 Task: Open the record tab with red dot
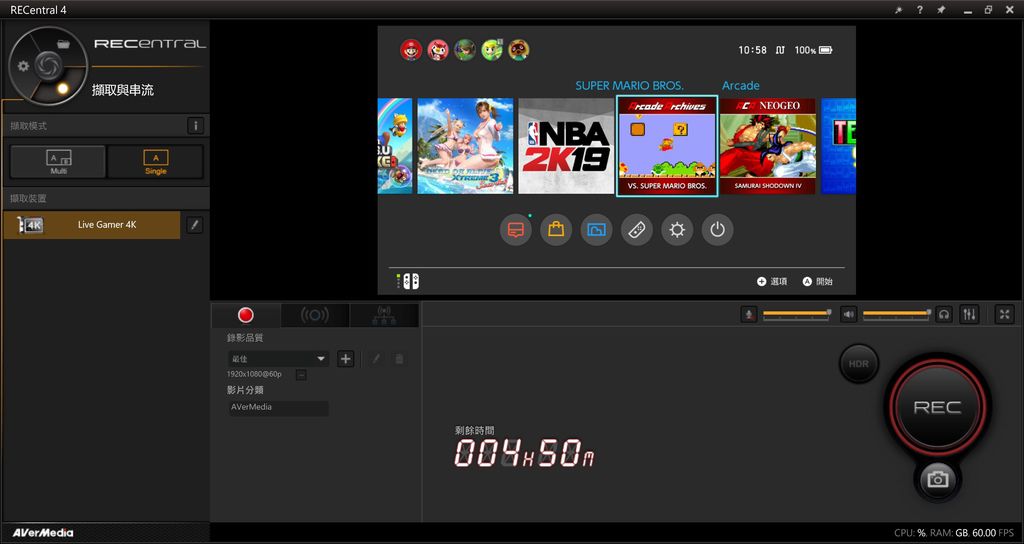pos(246,315)
